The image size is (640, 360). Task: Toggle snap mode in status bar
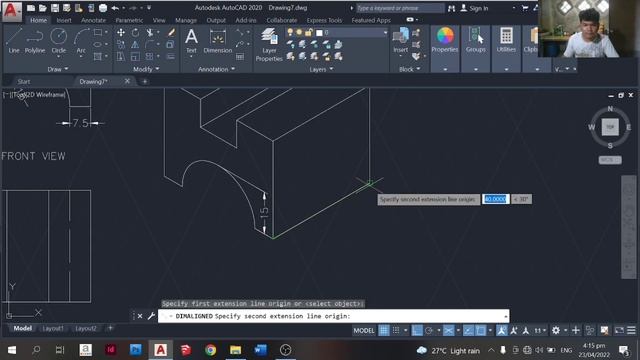(396, 330)
